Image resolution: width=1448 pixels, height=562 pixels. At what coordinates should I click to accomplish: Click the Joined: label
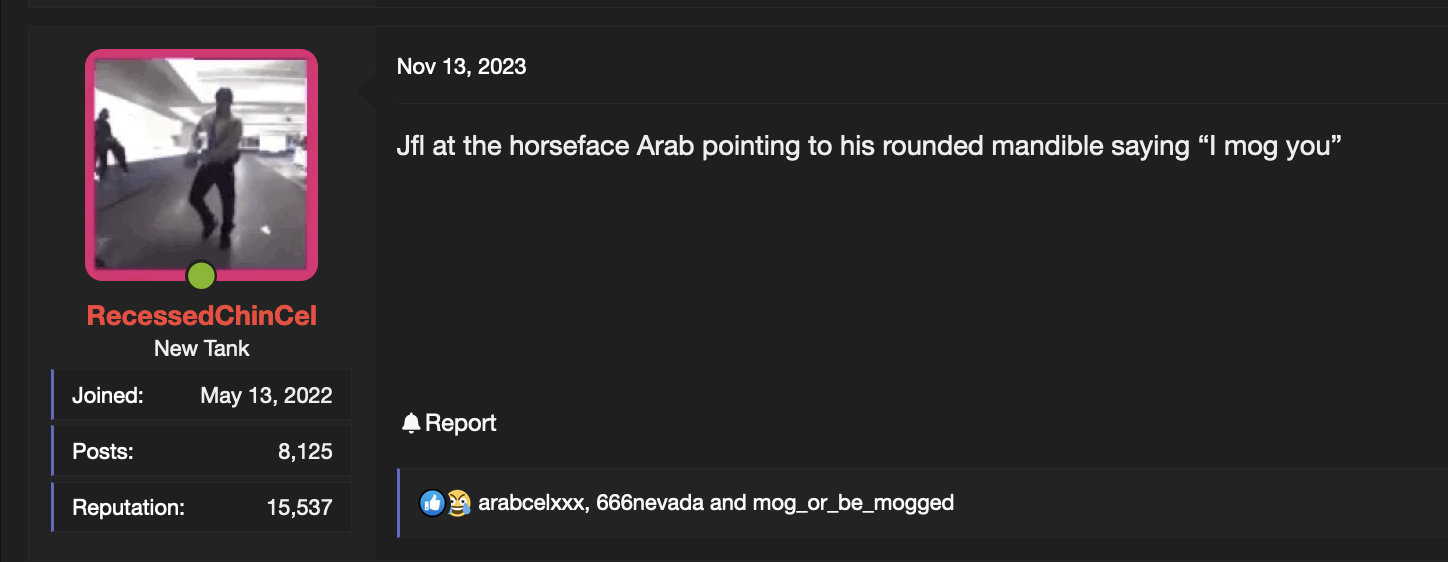(x=108, y=396)
